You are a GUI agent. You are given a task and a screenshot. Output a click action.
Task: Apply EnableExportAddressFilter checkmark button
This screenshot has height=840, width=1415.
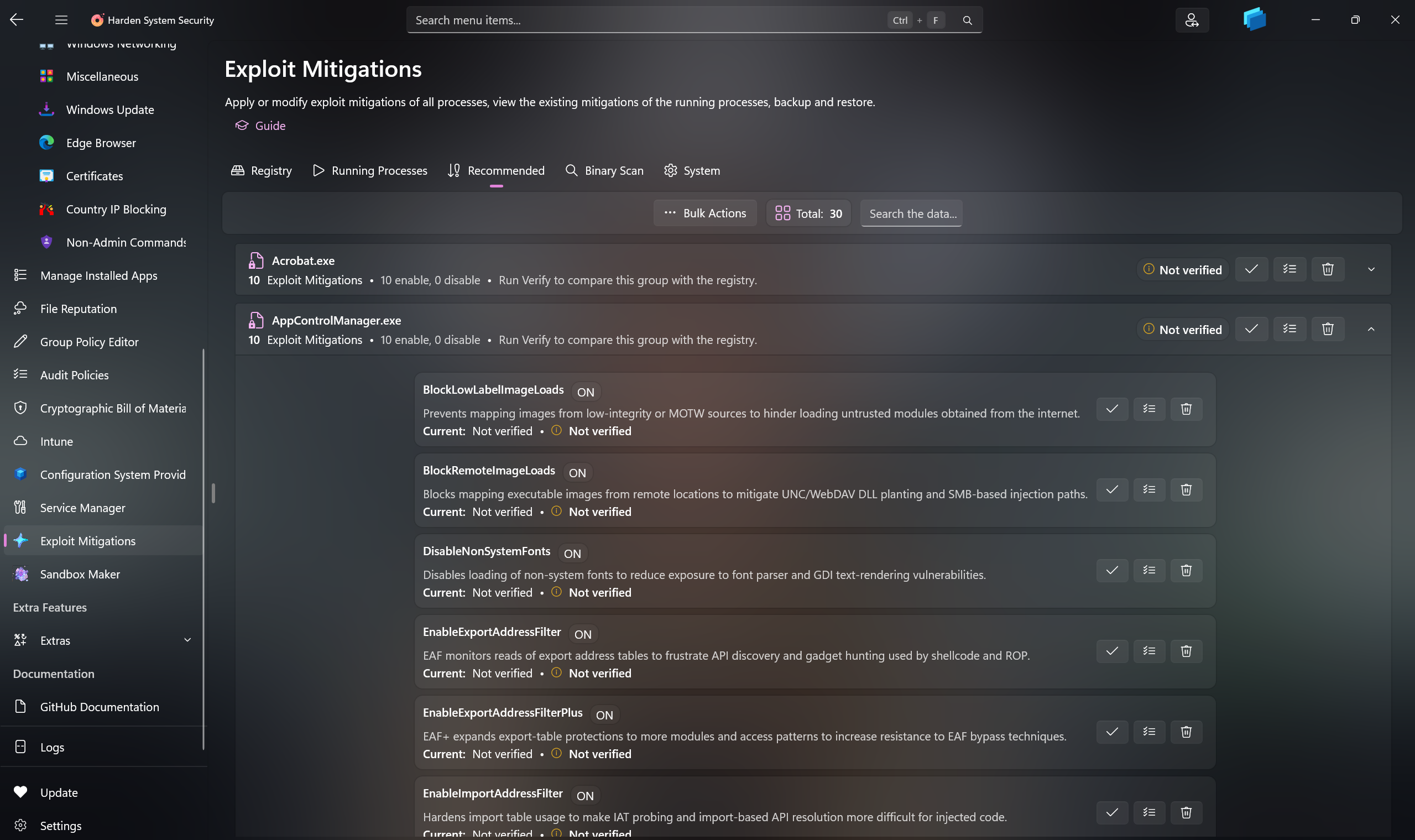click(x=1112, y=651)
